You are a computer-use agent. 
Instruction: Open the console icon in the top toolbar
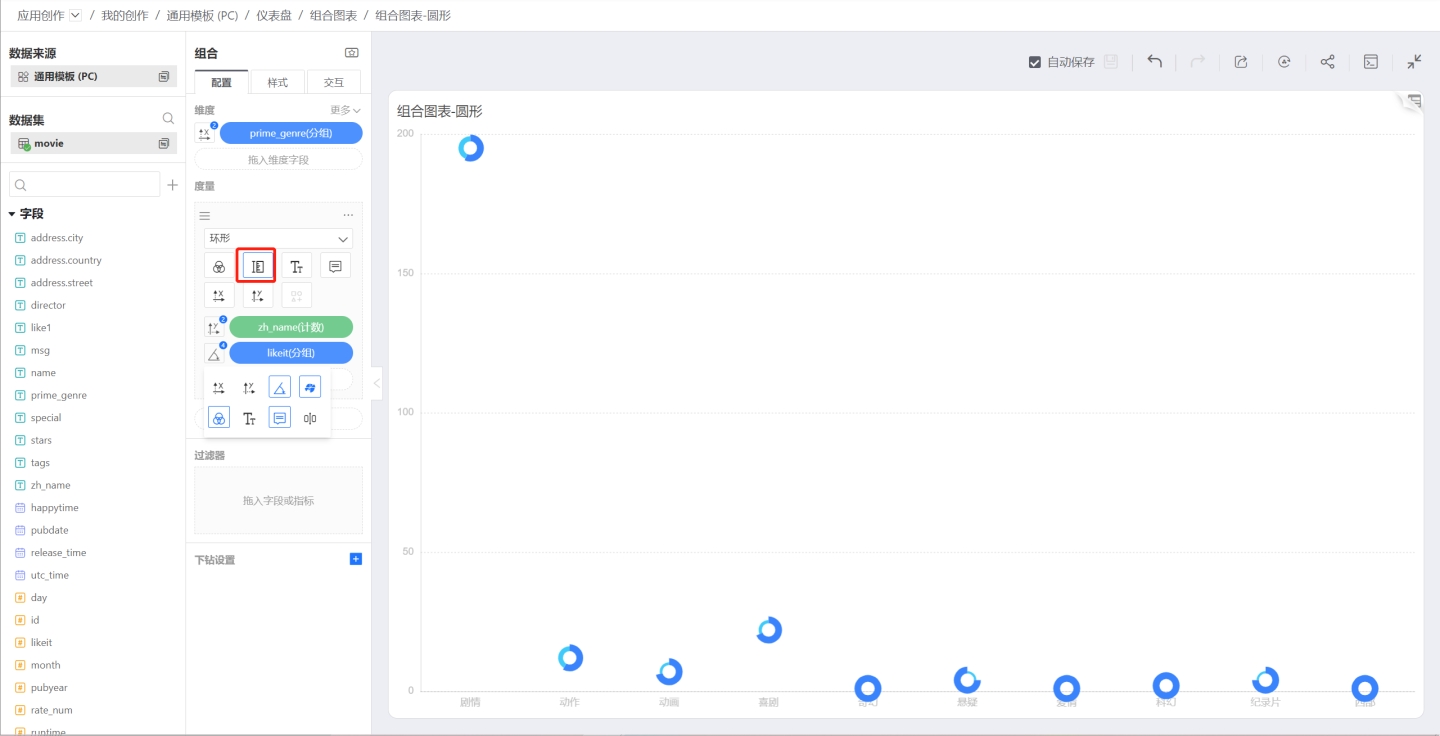pyautogui.click(x=1371, y=62)
